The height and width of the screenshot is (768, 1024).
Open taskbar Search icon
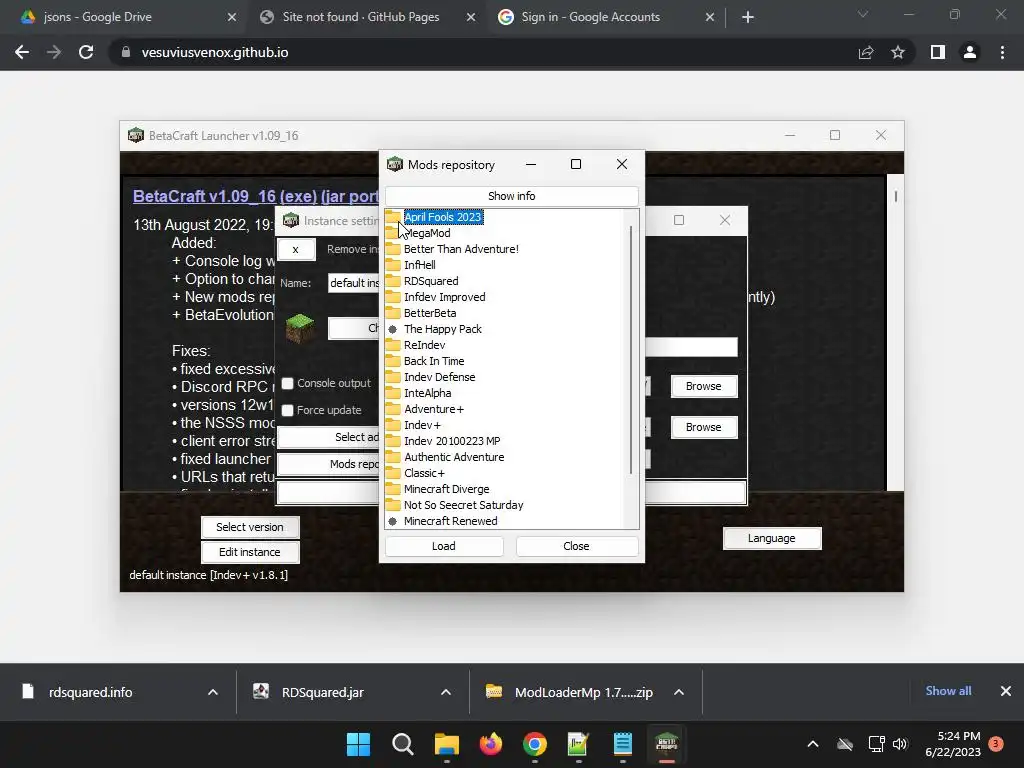[402, 744]
